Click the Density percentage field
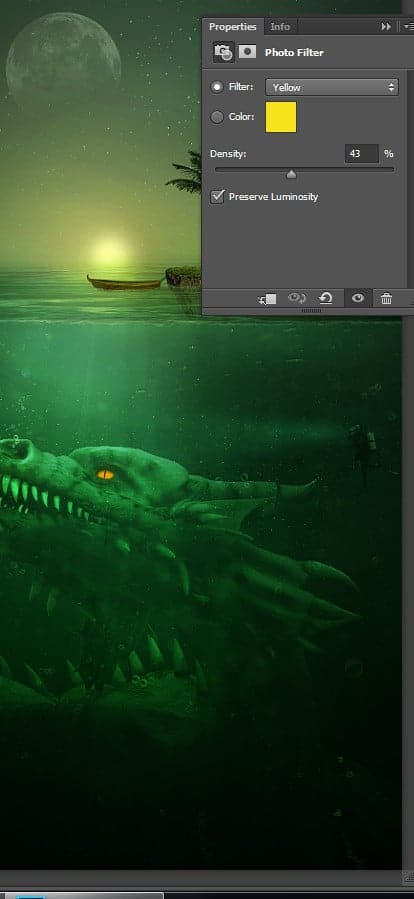The height and width of the screenshot is (899, 414). coord(361,154)
